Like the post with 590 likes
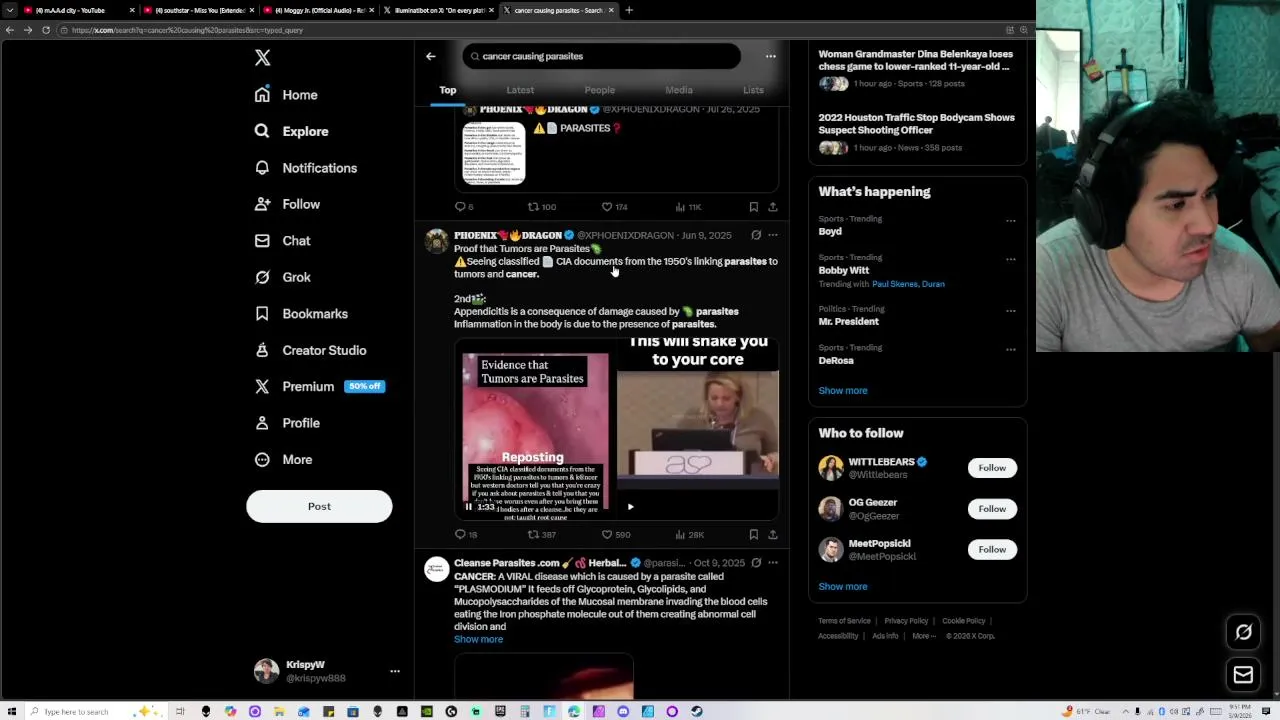Viewport: 1280px width, 720px height. [x=615, y=535]
